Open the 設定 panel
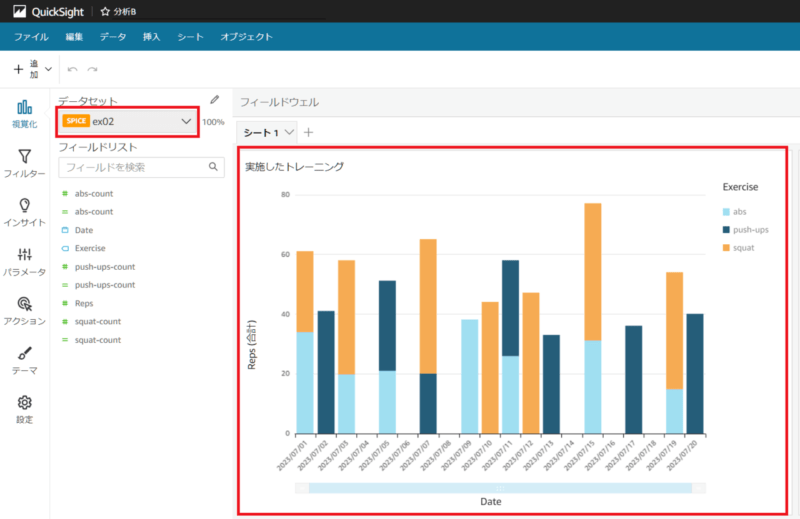This screenshot has width=800, height=519. 24,409
